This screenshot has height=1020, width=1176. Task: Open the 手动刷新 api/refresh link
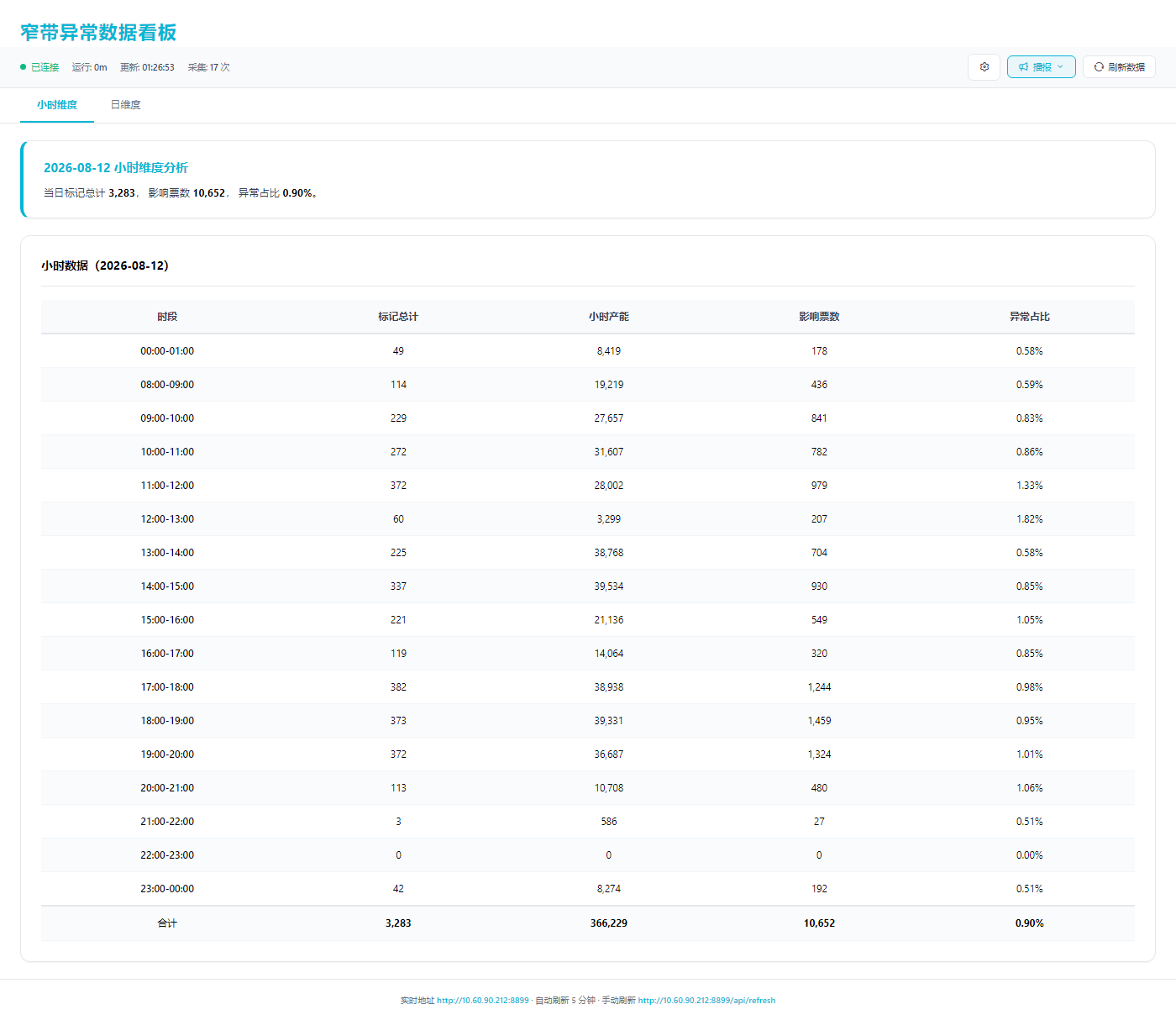click(x=706, y=1001)
